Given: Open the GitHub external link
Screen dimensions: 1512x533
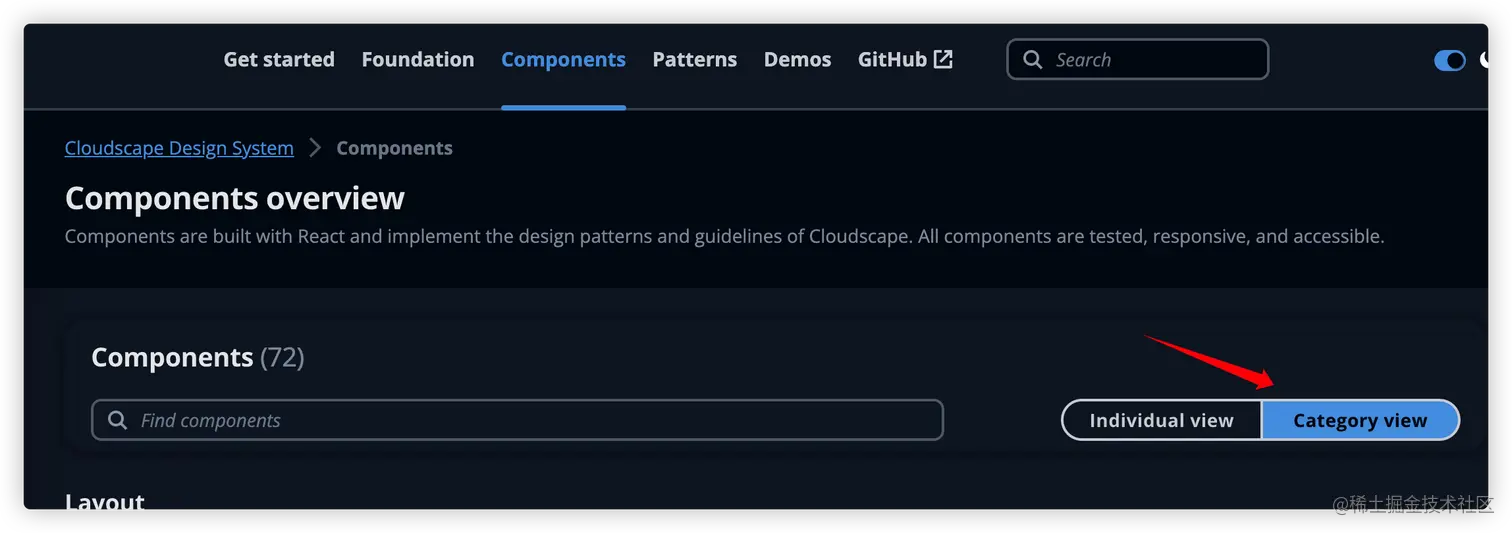Looking at the screenshot, I should pos(905,60).
